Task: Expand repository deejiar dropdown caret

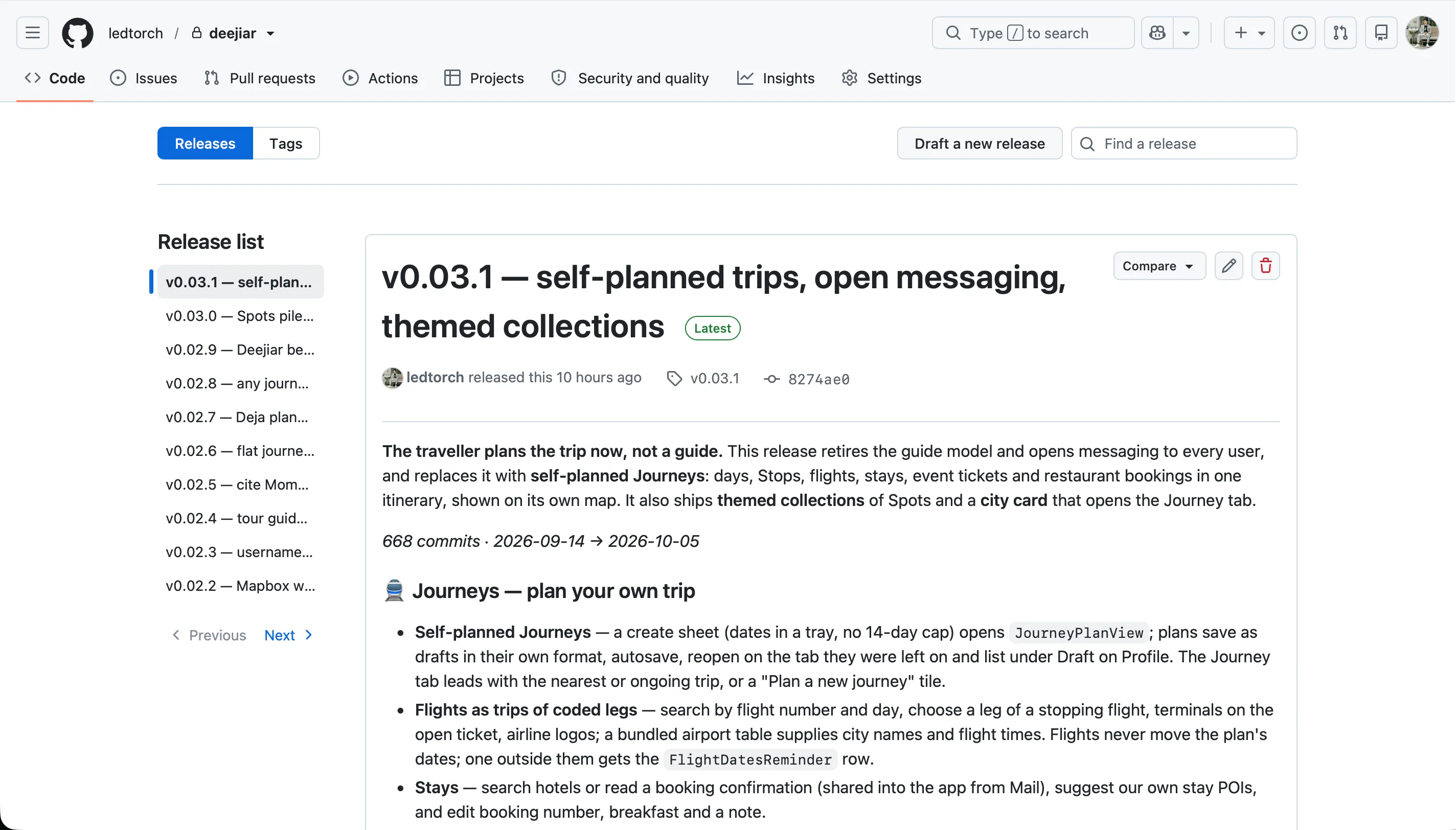Action: point(271,33)
